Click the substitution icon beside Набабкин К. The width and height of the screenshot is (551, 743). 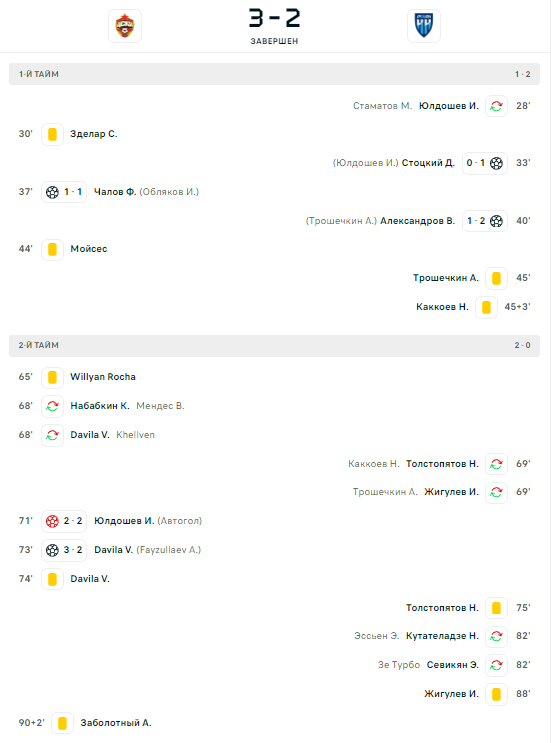click(x=53, y=406)
